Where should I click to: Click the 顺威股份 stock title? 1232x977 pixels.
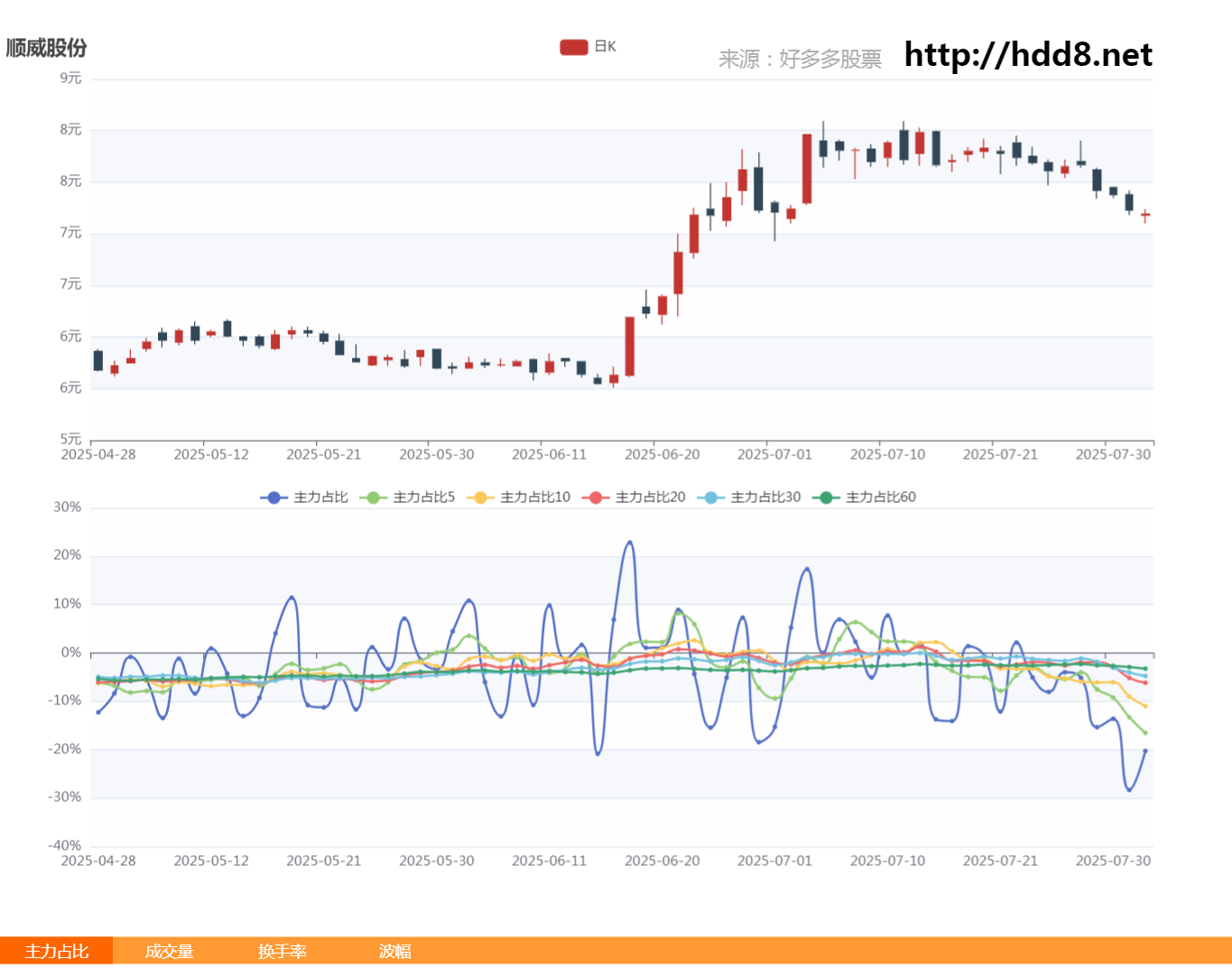tap(47, 48)
